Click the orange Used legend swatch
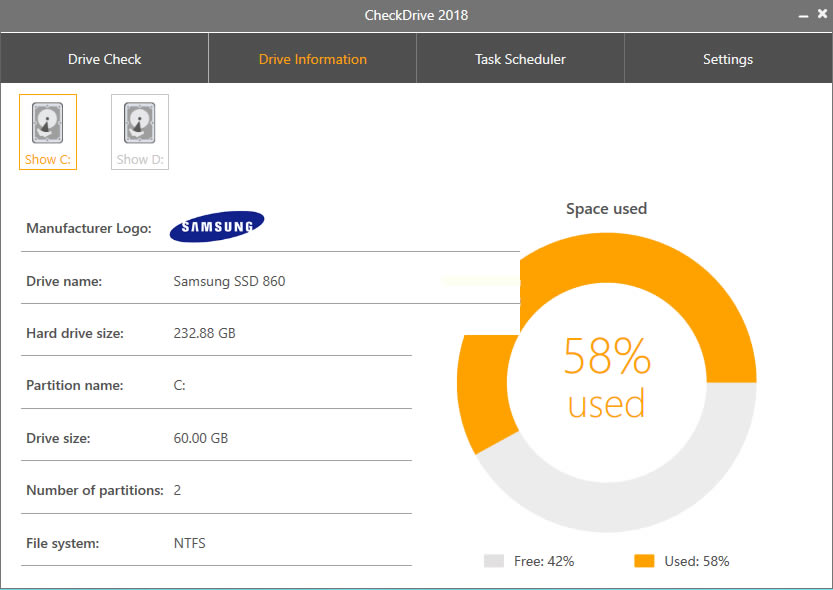833x590 pixels. 644,561
